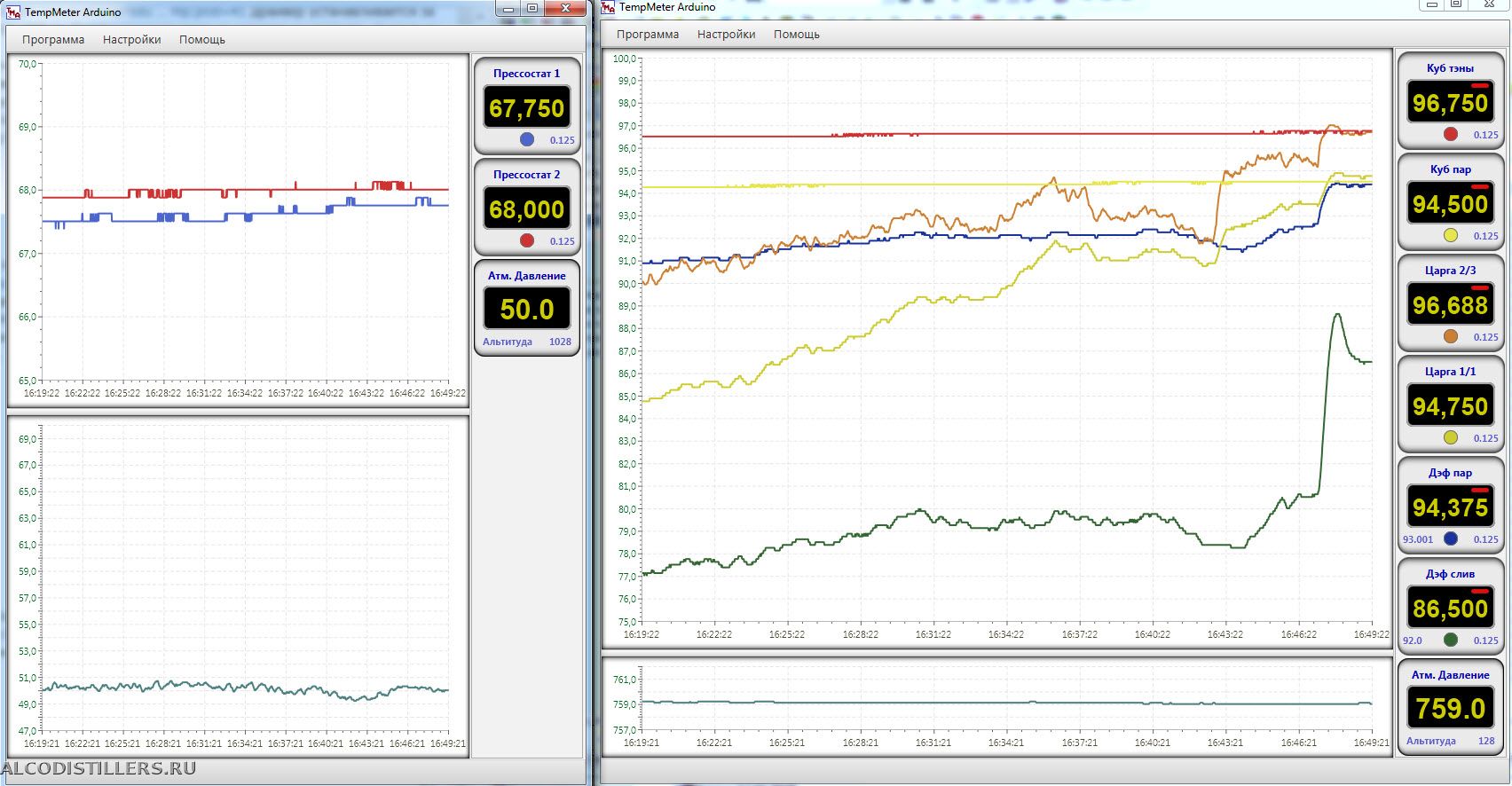1512x786 pixels.
Task: Click Дэф пар threshold value 93.001
Action: tap(1418, 539)
